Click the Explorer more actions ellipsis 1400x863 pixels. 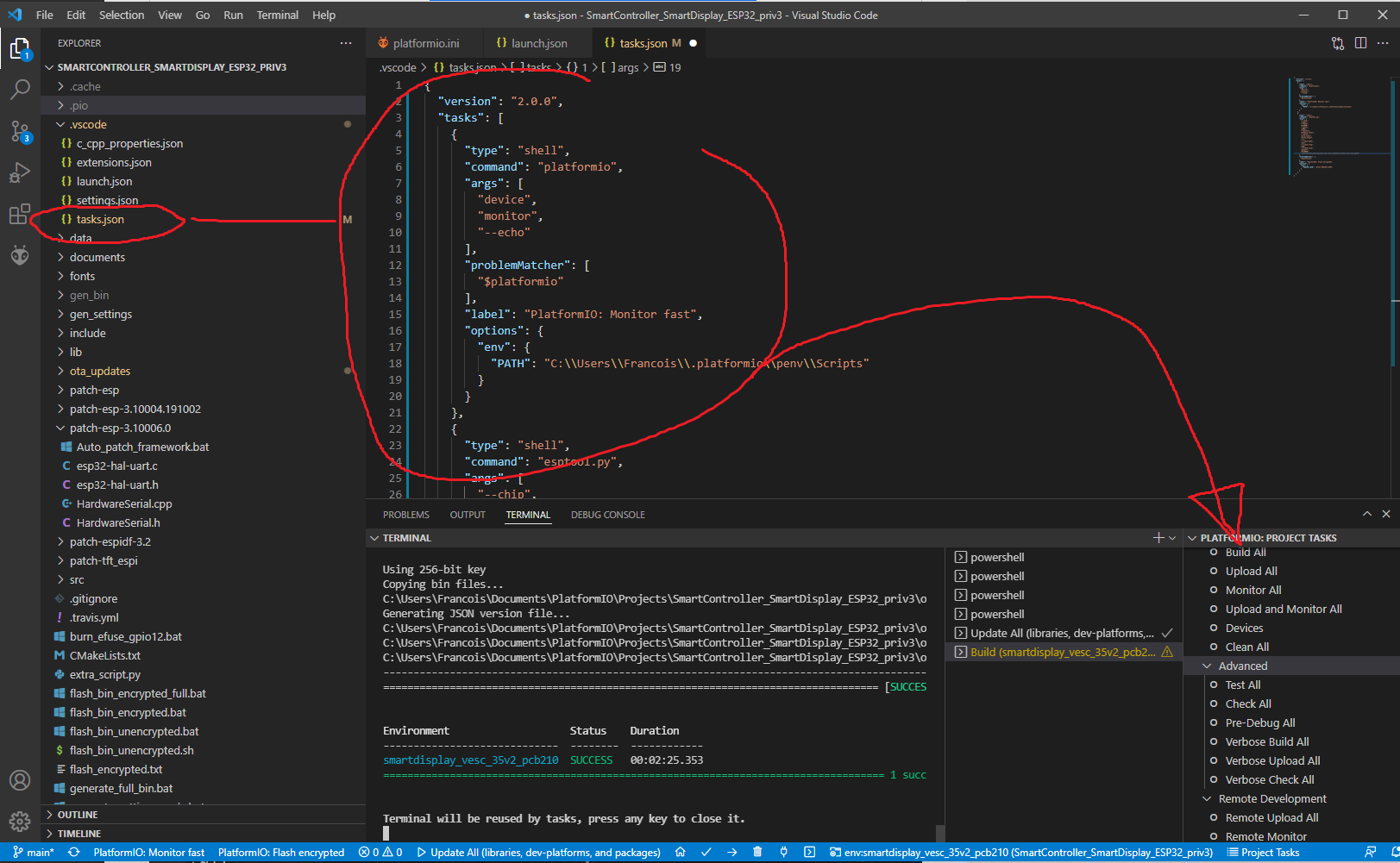346,43
